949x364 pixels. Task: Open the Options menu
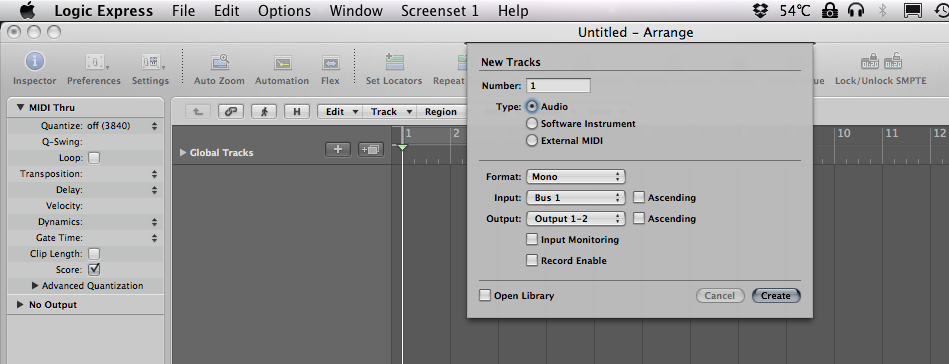coord(284,11)
